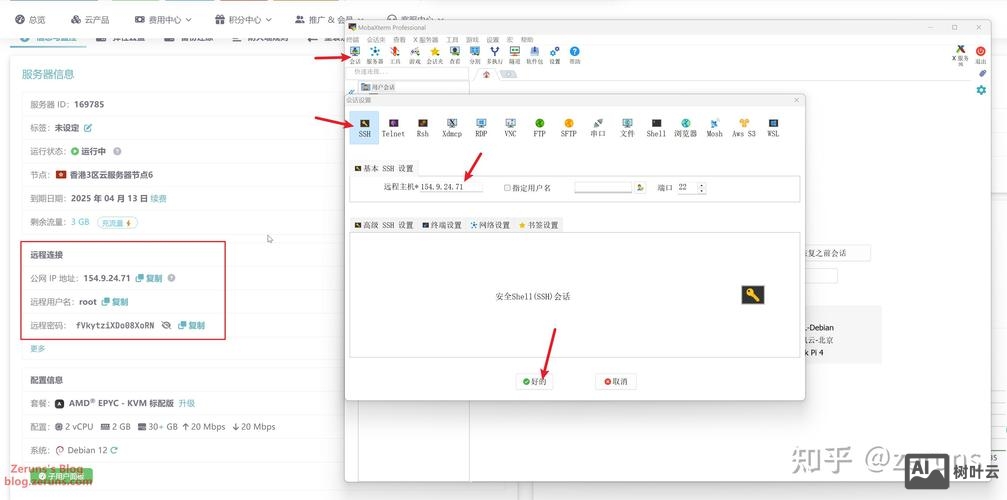Click the red 退出 (Exit) power icon
This screenshot has height=500, width=1007.
(x=981, y=55)
